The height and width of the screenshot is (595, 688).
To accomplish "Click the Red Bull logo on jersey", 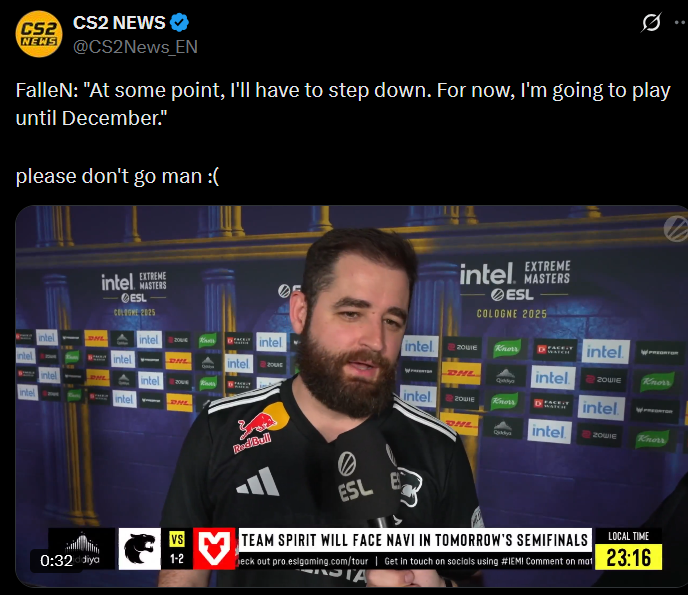I will (x=256, y=431).
